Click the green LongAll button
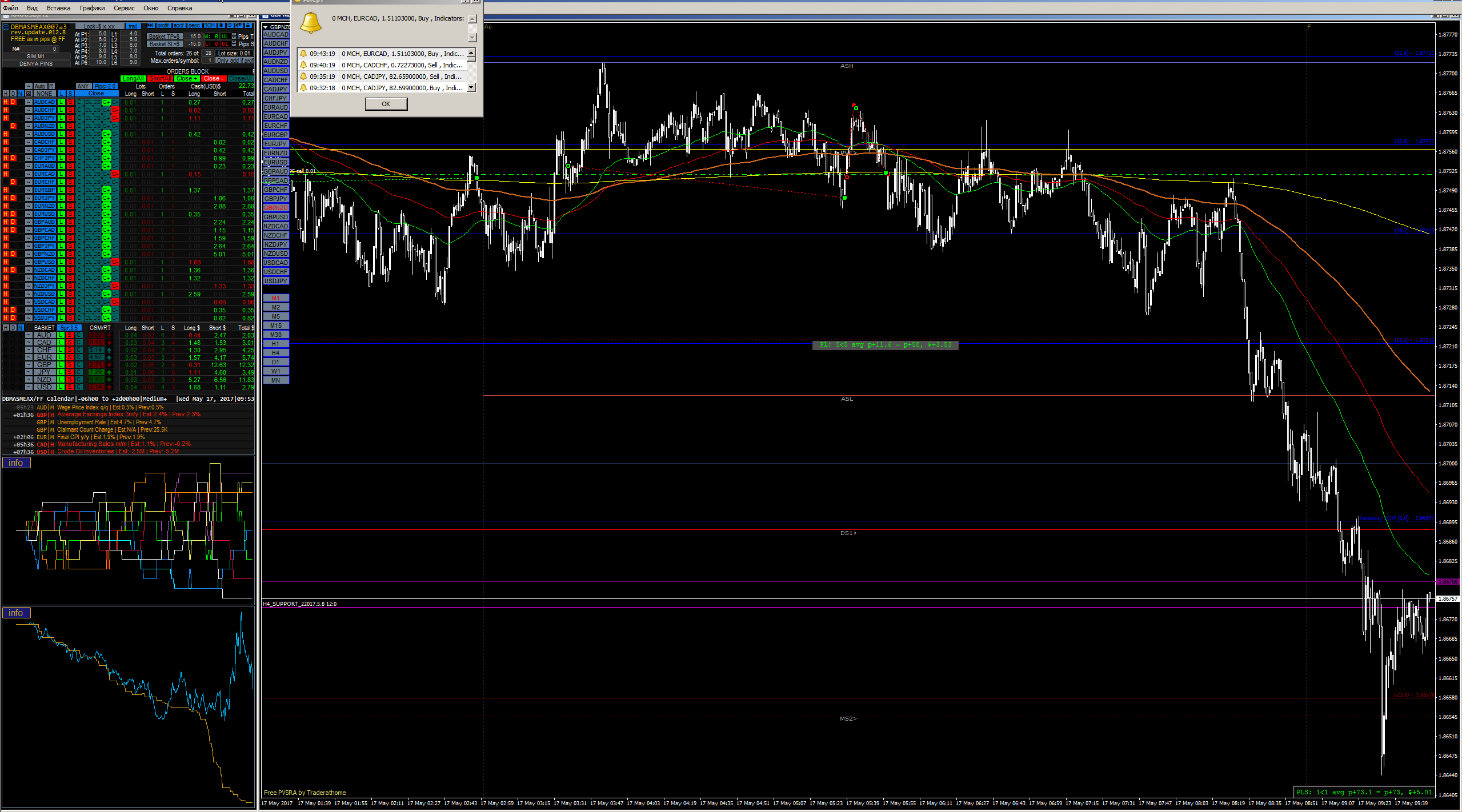Viewport: 1462px width, 812px height. click(x=133, y=78)
